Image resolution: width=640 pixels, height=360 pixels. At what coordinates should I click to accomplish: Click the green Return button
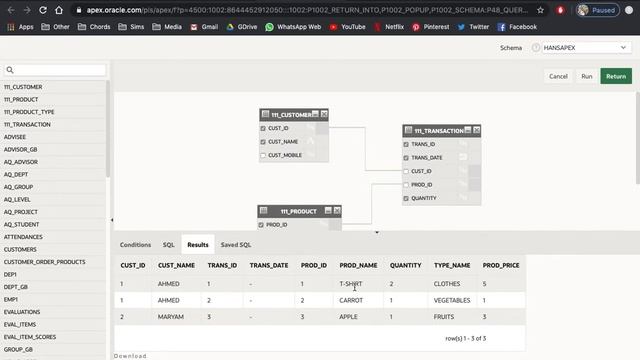(x=616, y=76)
